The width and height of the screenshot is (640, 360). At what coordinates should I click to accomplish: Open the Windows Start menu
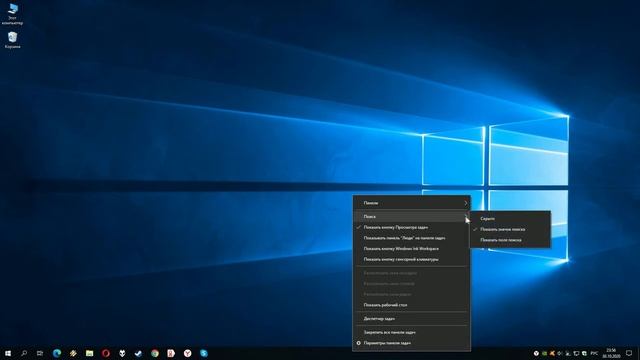click(x=8, y=353)
